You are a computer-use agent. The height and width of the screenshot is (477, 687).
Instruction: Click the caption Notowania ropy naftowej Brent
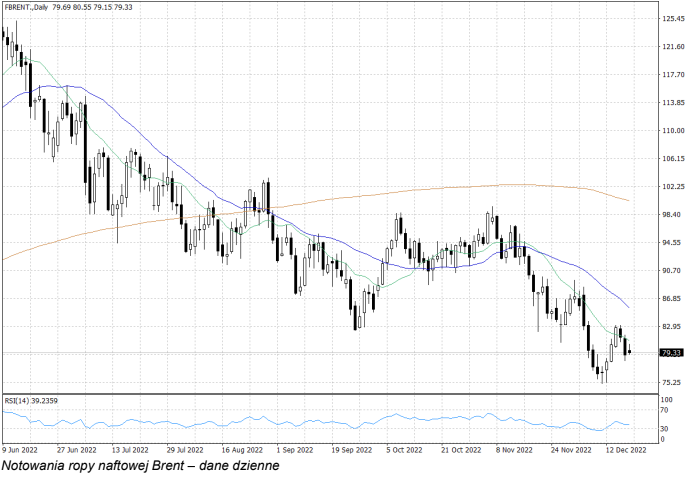(x=141, y=465)
